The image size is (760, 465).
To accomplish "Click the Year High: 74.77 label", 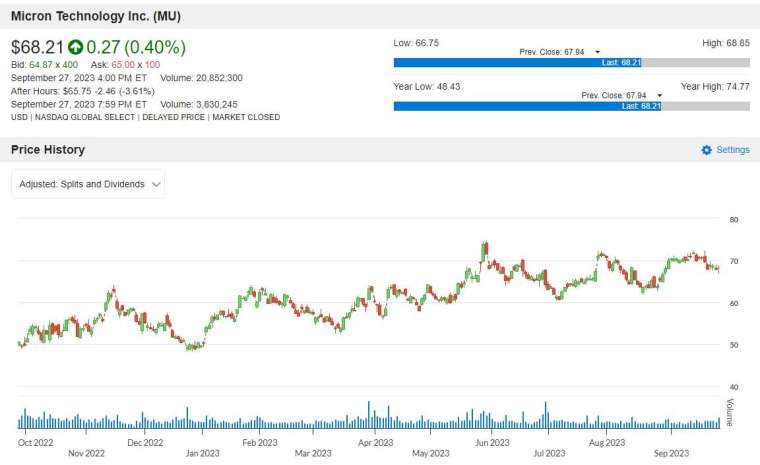I will point(715,87).
